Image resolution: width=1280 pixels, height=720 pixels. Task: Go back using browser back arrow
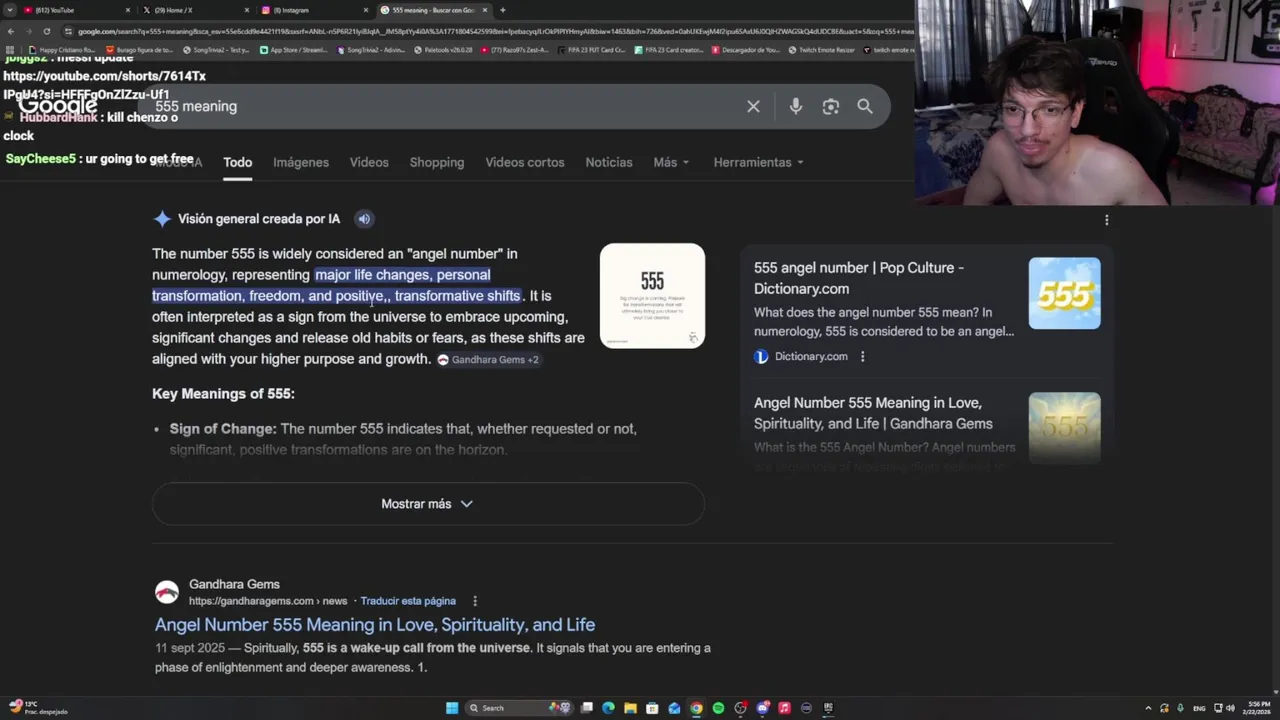pyautogui.click(x=10, y=31)
